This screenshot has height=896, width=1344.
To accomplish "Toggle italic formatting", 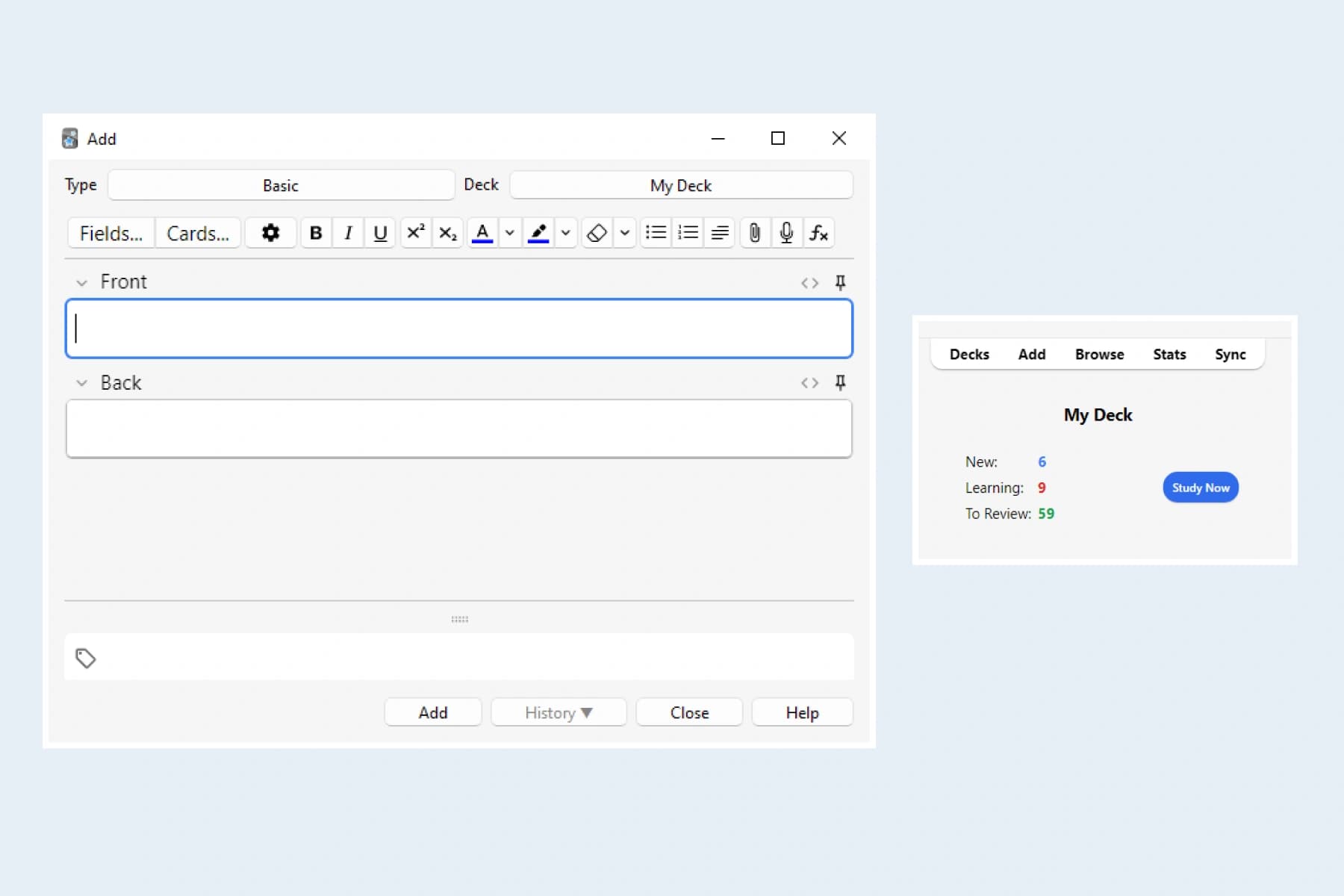I will click(348, 233).
